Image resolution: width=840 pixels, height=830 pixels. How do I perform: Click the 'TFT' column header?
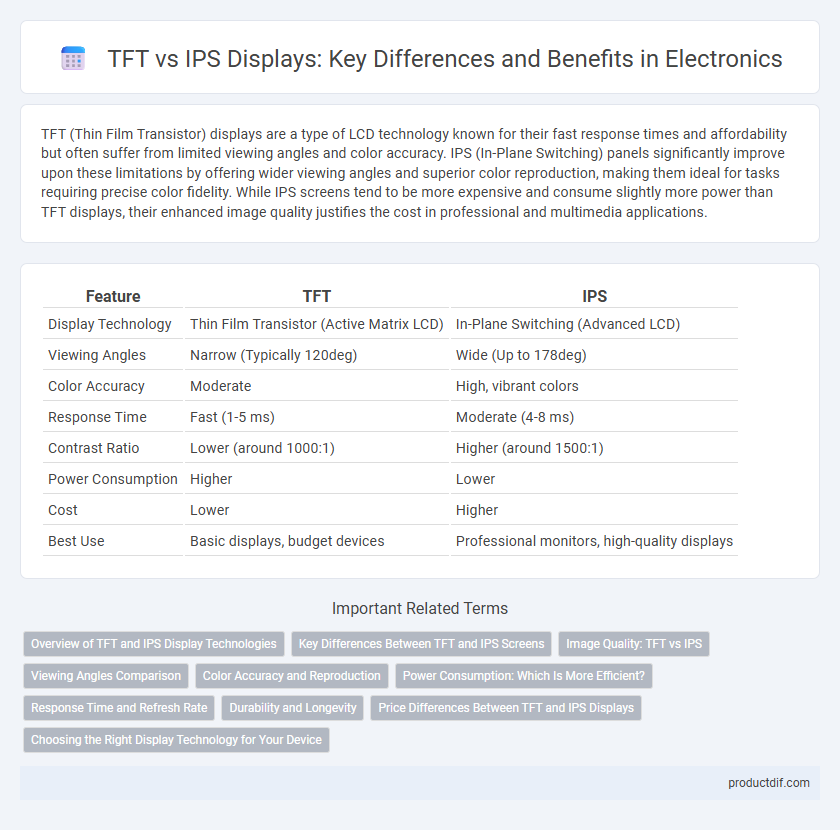tap(317, 296)
